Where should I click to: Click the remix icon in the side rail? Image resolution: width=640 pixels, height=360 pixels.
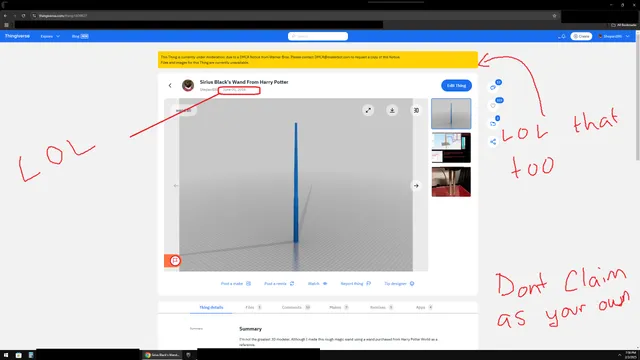pos(493,124)
